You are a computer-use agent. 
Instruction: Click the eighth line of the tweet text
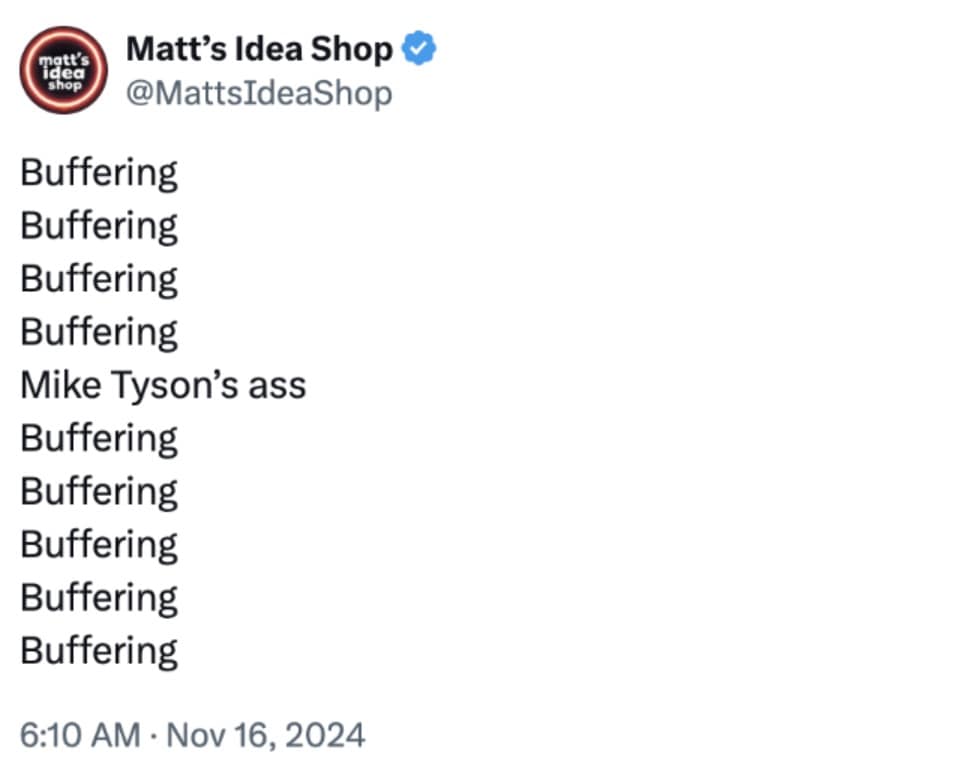pos(99,544)
